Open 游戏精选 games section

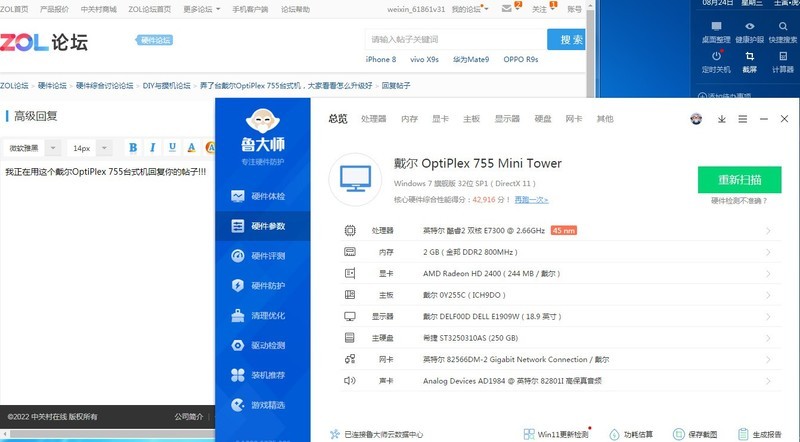[262, 405]
